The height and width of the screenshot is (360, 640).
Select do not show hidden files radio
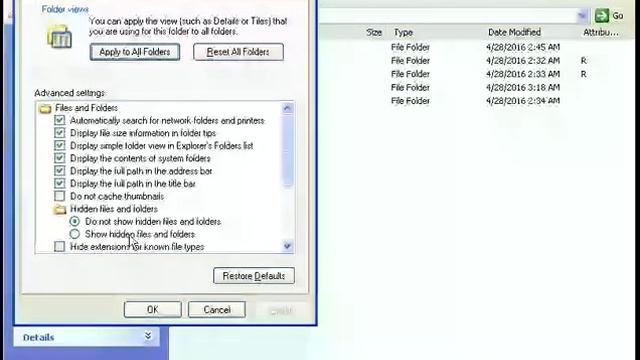point(75,222)
